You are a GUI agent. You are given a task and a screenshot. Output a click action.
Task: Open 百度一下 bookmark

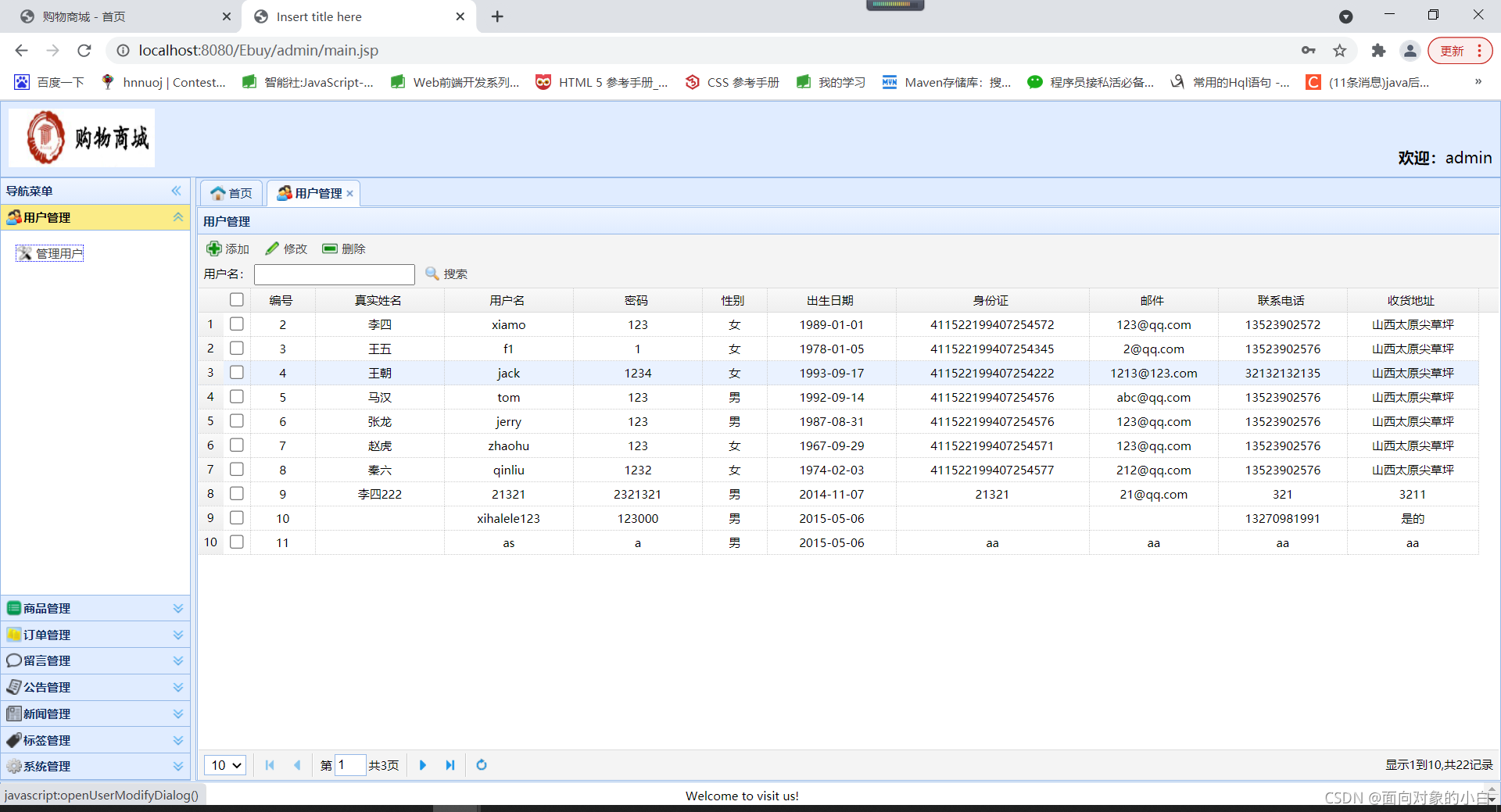point(49,82)
